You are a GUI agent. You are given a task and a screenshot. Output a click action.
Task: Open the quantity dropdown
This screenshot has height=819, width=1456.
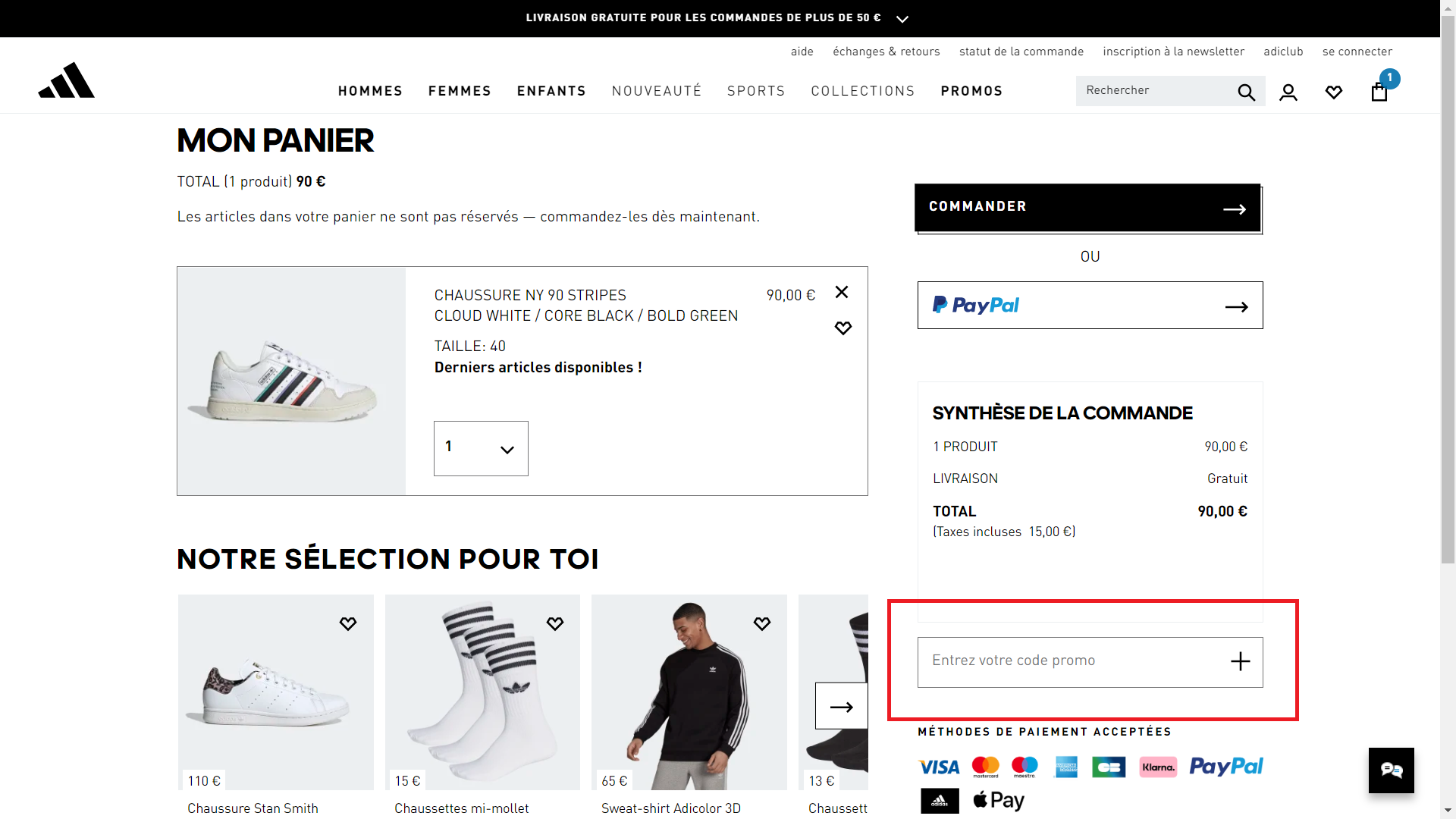tap(481, 448)
